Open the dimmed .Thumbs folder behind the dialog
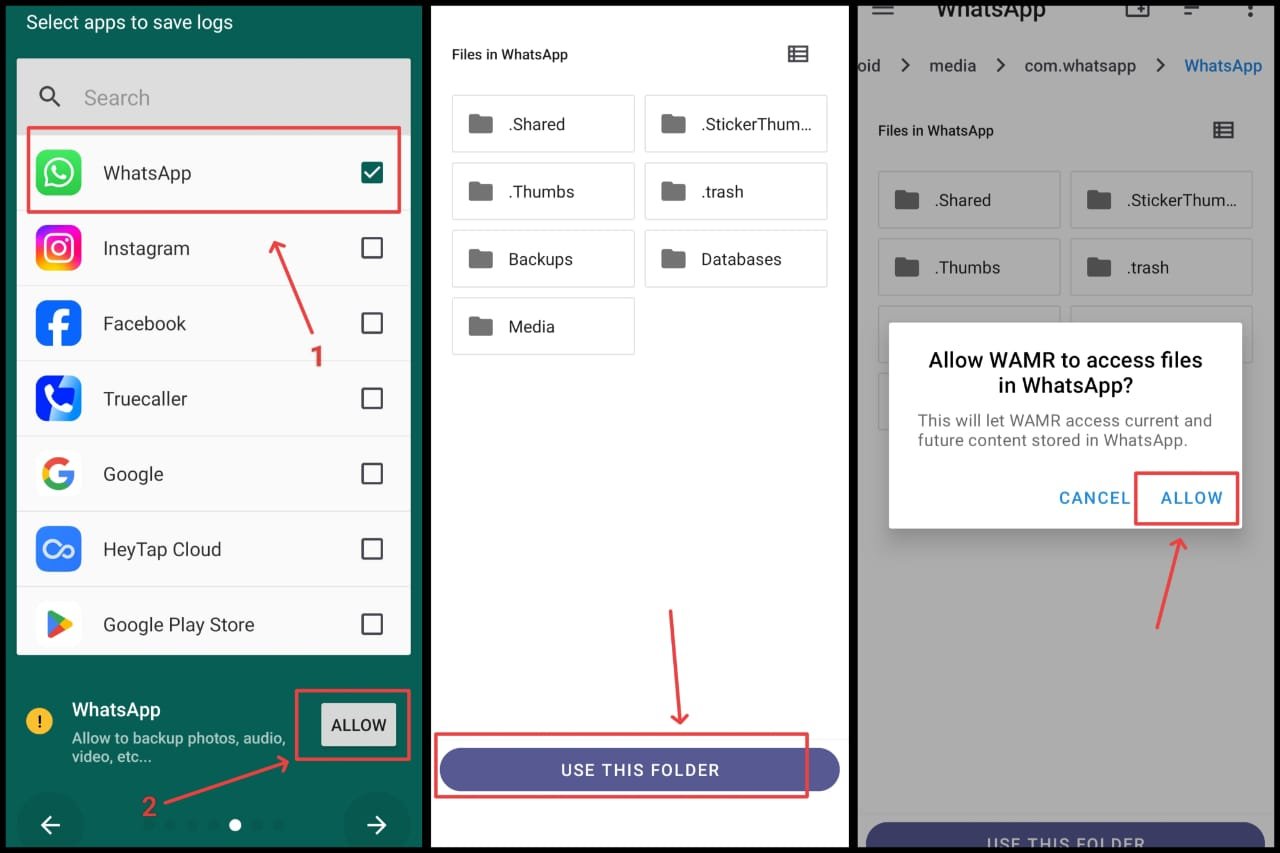This screenshot has width=1280, height=853. (969, 268)
